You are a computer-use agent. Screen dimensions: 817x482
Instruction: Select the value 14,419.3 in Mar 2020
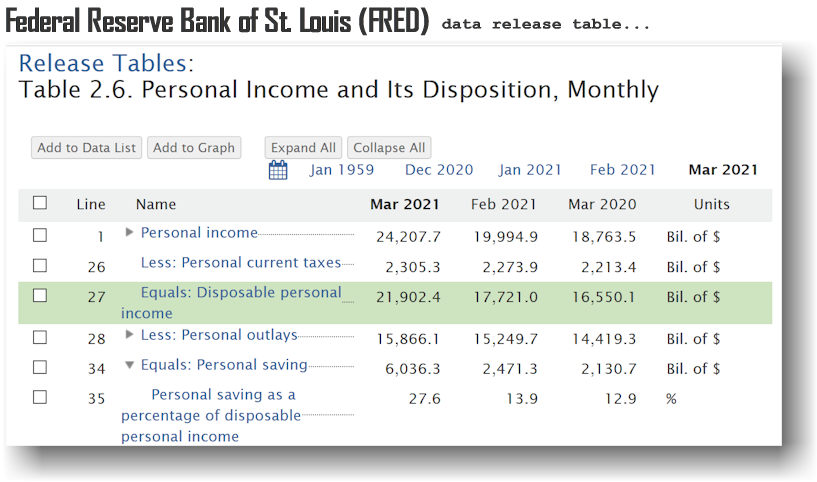click(x=604, y=339)
